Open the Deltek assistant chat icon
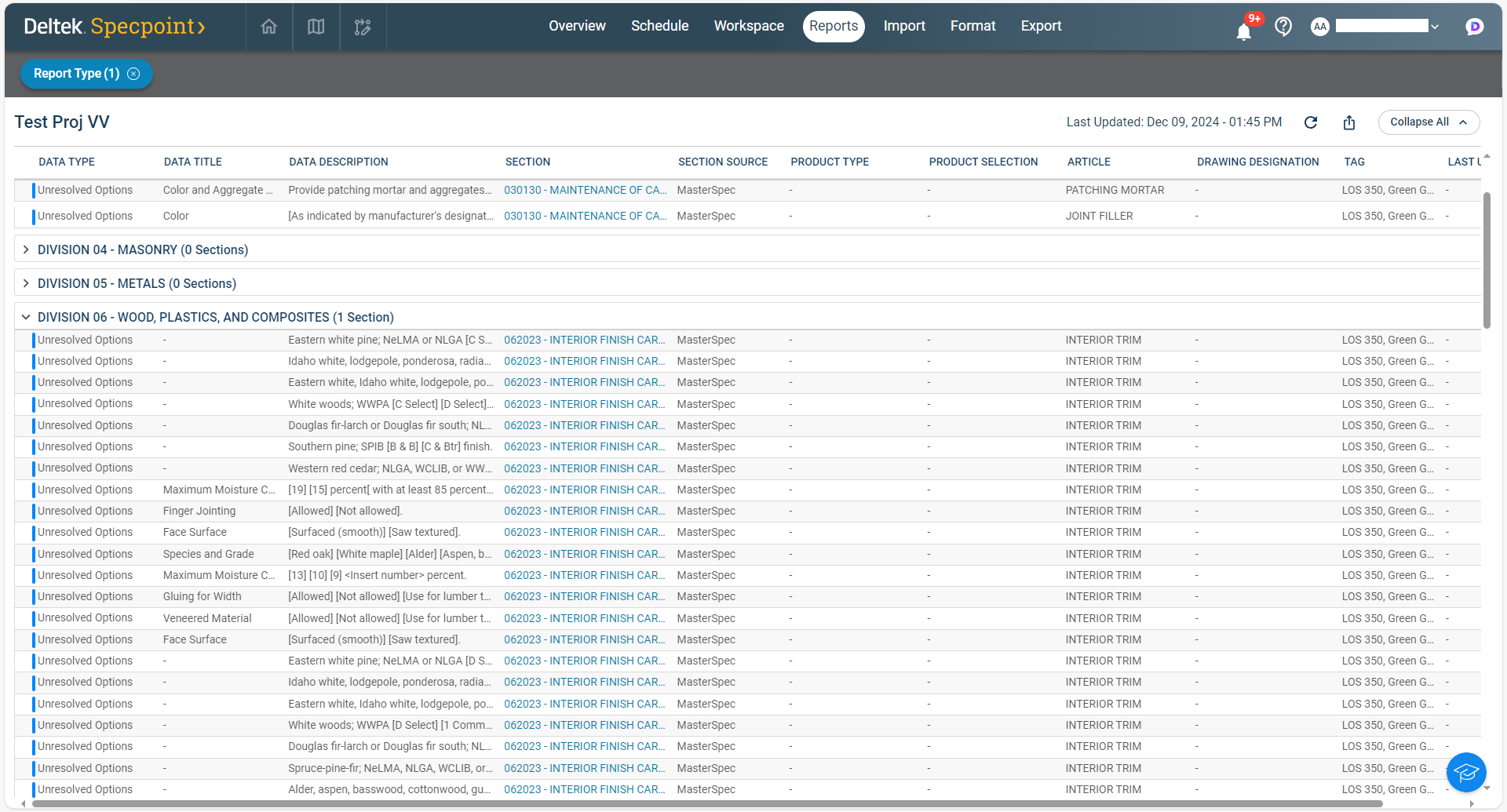 (x=1474, y=27)
